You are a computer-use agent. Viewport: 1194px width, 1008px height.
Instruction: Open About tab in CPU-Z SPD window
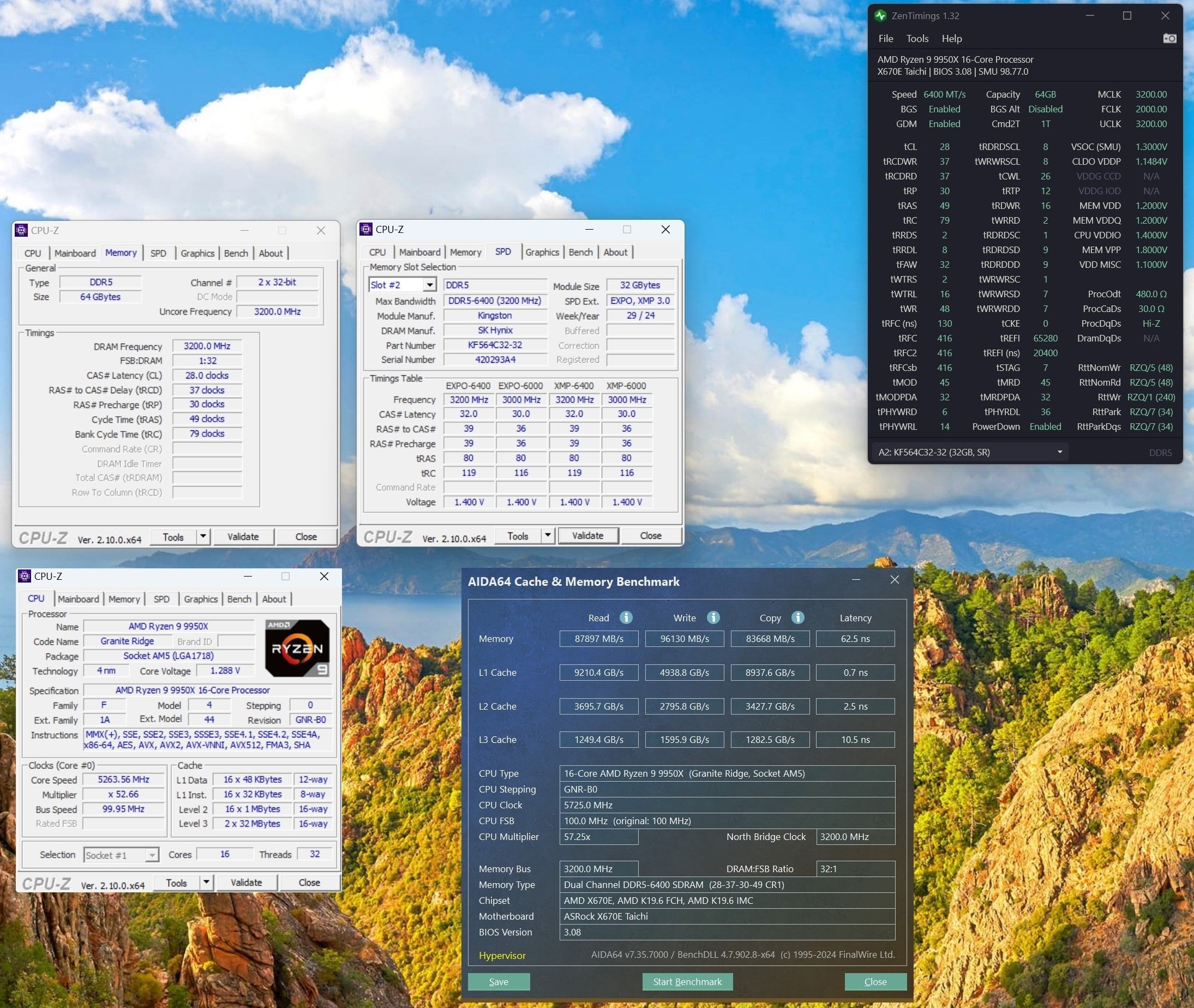click(615, 252)
